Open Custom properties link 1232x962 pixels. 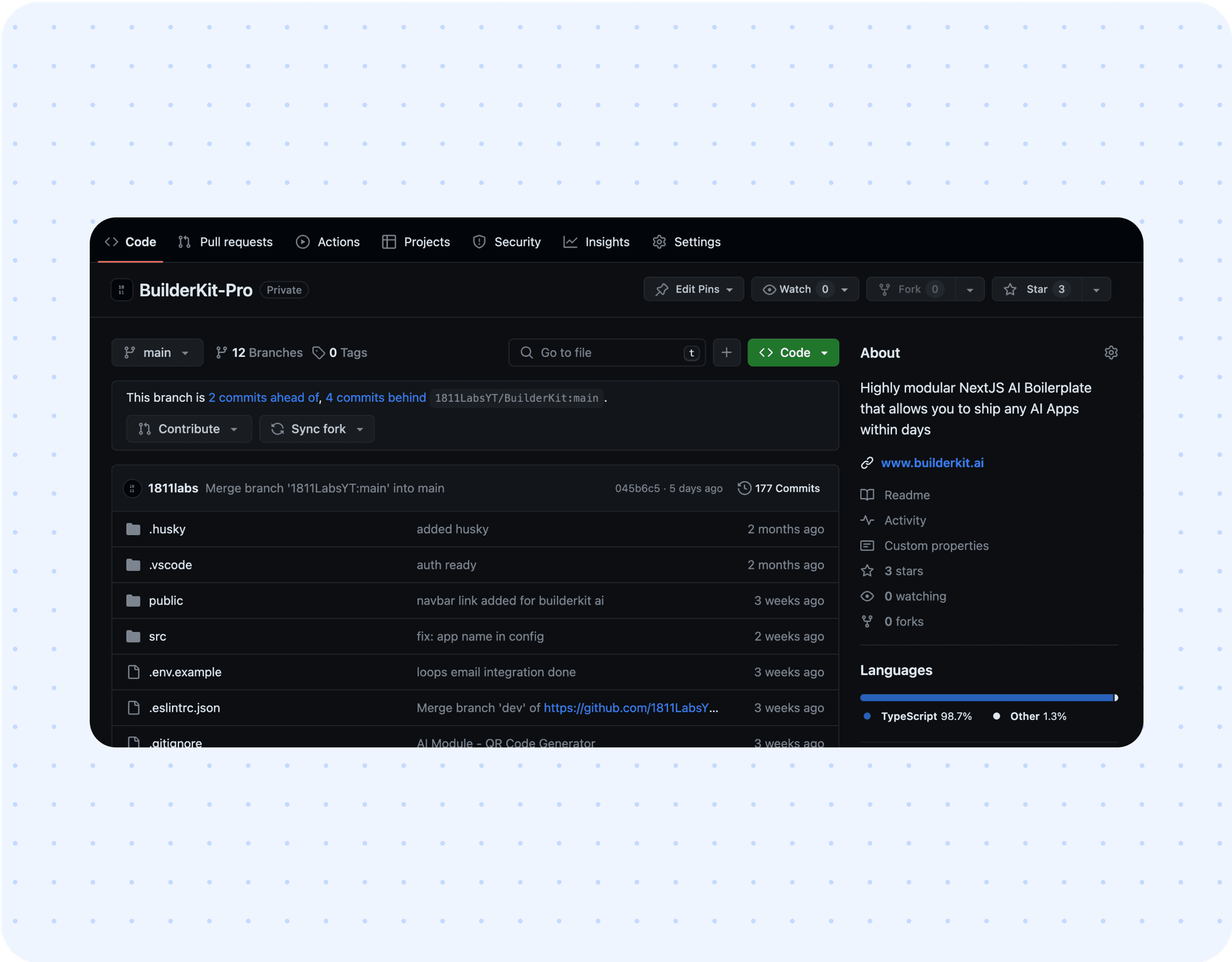click(936, 545)
